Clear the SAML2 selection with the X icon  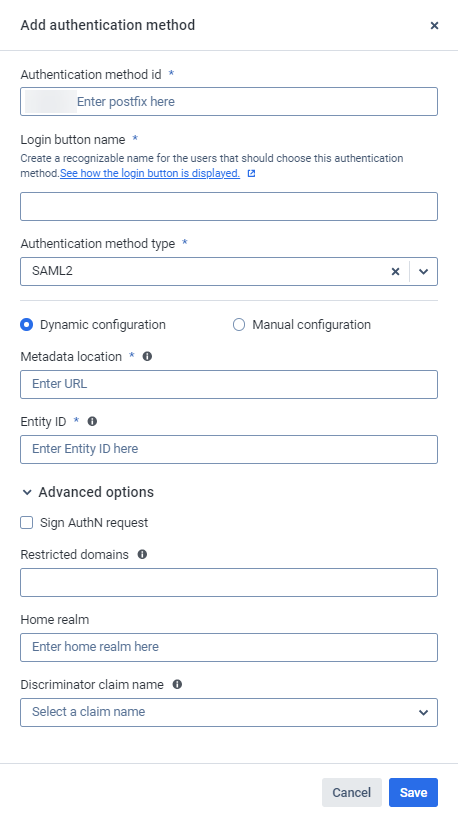[x=396, y=271]
